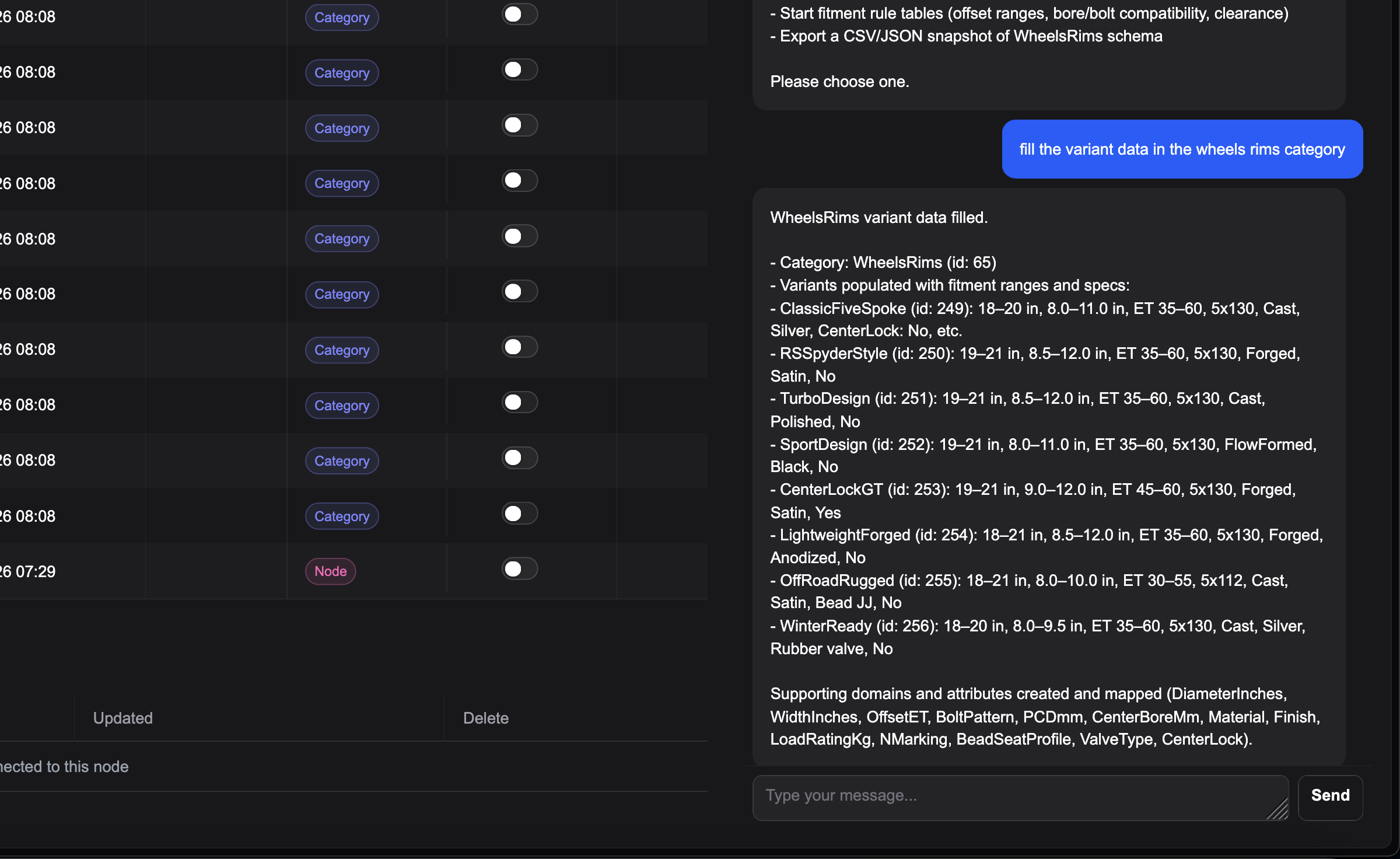The image size is (1400, 859).
Task: Click the Delete column header
Action: coord(486,718)
